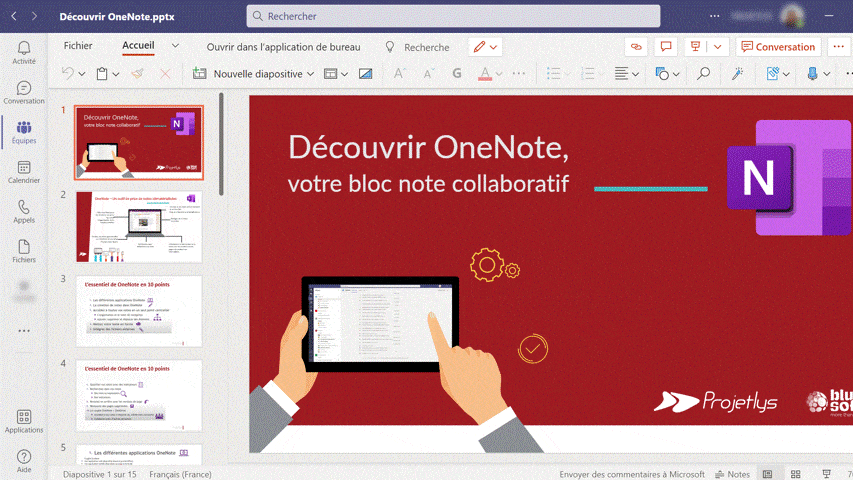Increase font size with large A
Screen dimensions: 853x480
[399, 73]
